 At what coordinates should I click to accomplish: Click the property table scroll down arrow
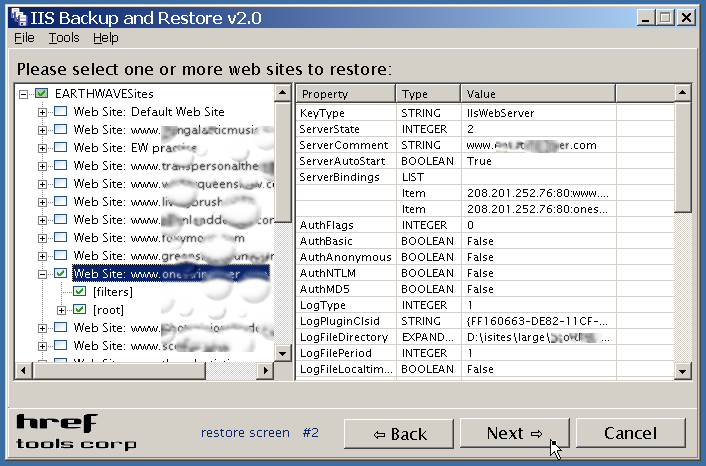[x=683, y=371]
